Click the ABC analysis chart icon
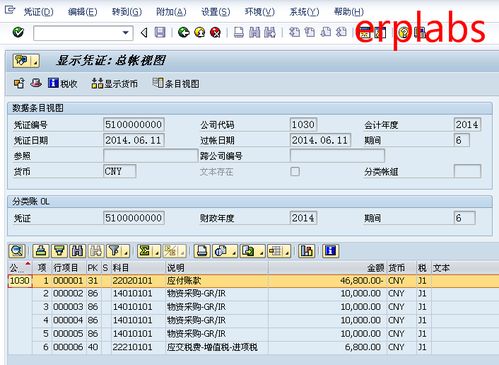 pos(307,251)
